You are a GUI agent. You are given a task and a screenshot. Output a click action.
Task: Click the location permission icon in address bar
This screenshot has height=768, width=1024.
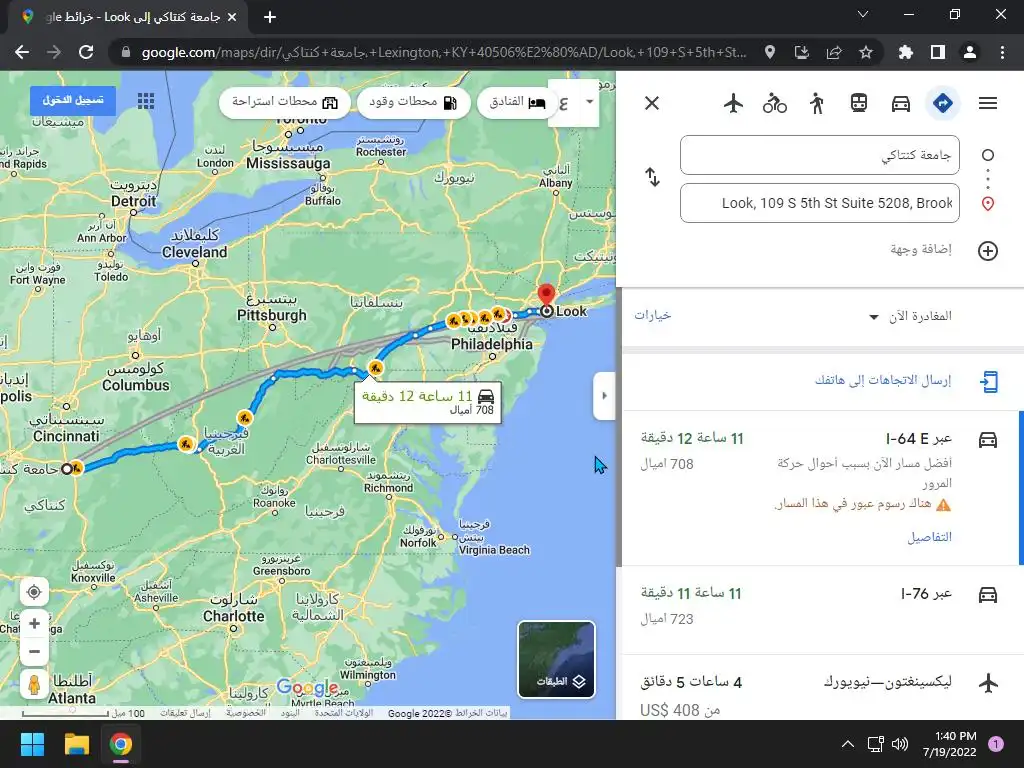pyautogui.click(x=770, y=52)
